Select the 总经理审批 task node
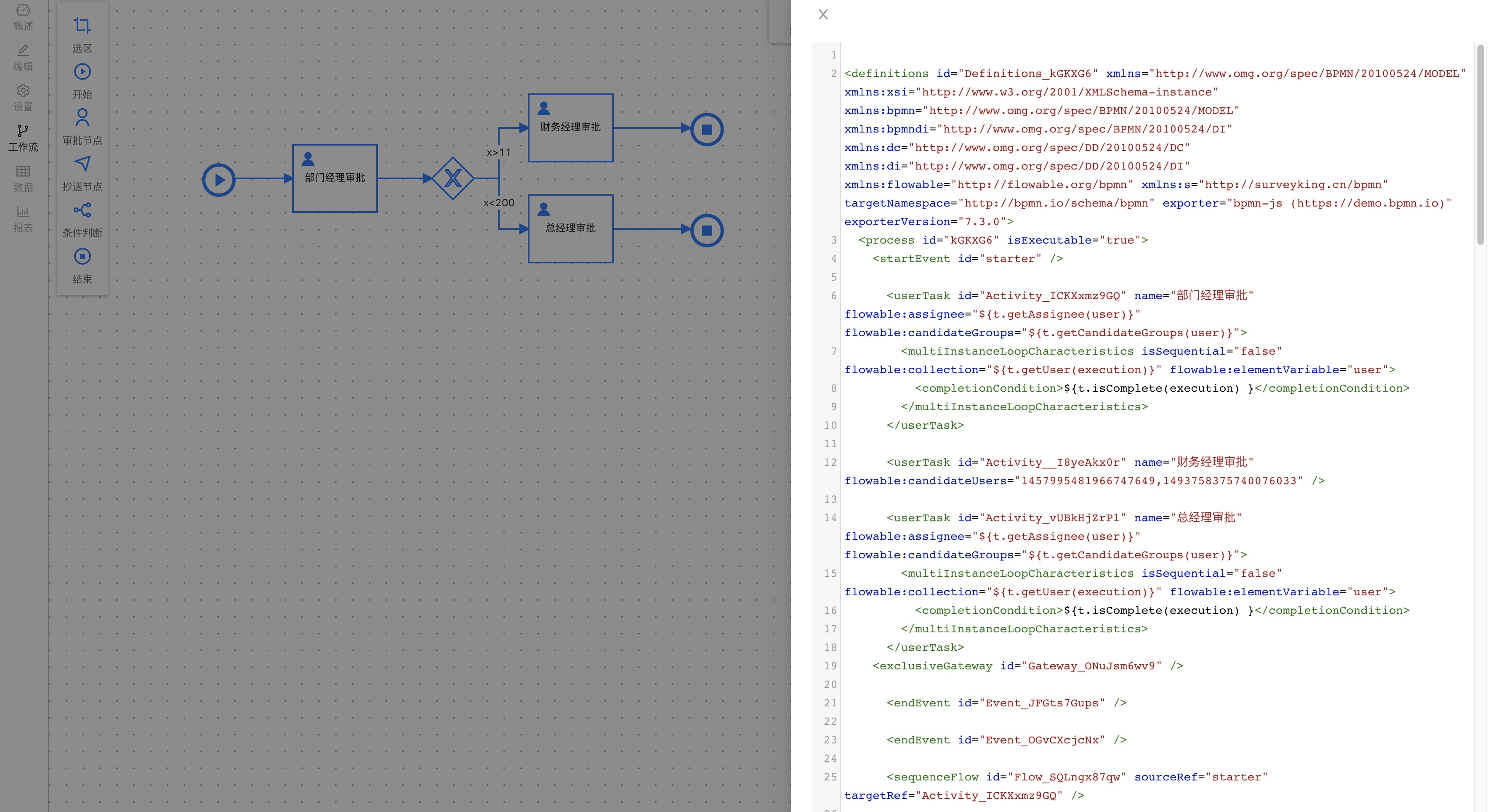The image size is (1506, 812). [x=570, y=228]
